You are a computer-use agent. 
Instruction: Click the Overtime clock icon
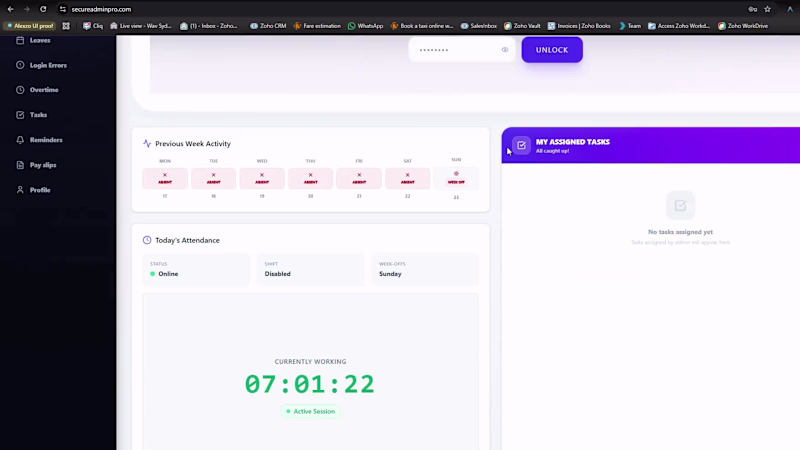pos(20,90)
